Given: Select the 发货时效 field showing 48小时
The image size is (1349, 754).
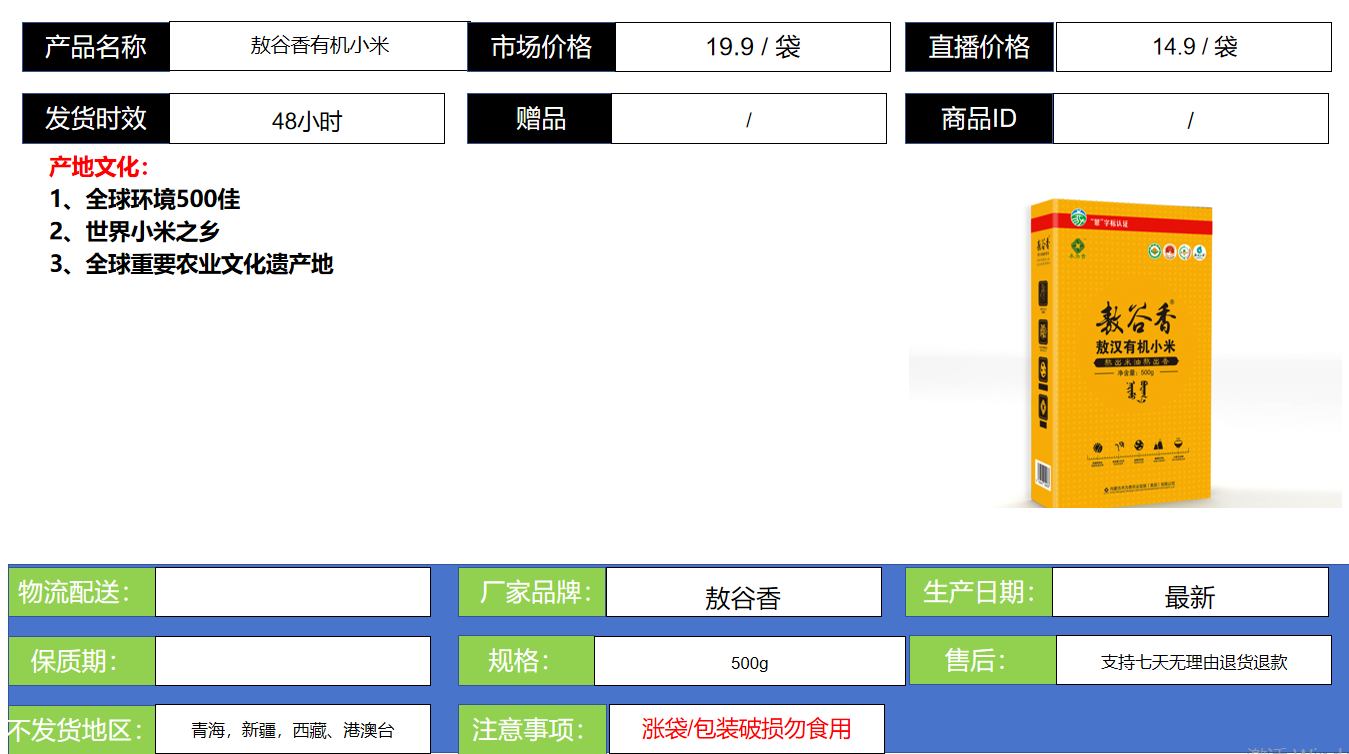Looking at the screenshot, I should [306, 120].
